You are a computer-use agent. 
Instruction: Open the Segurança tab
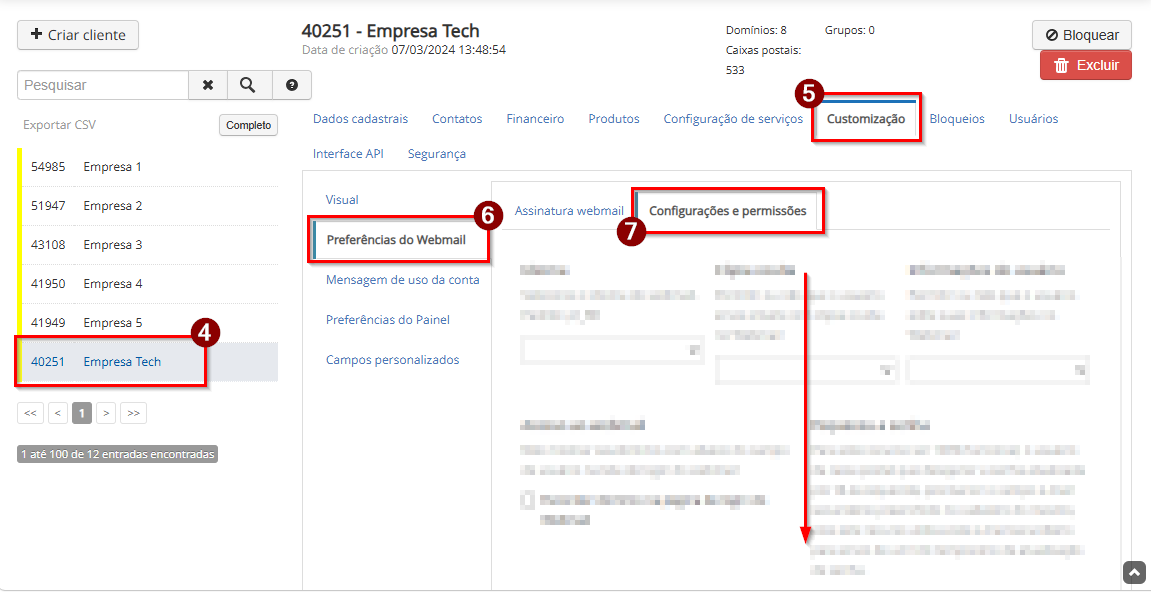tap(437, 154)
